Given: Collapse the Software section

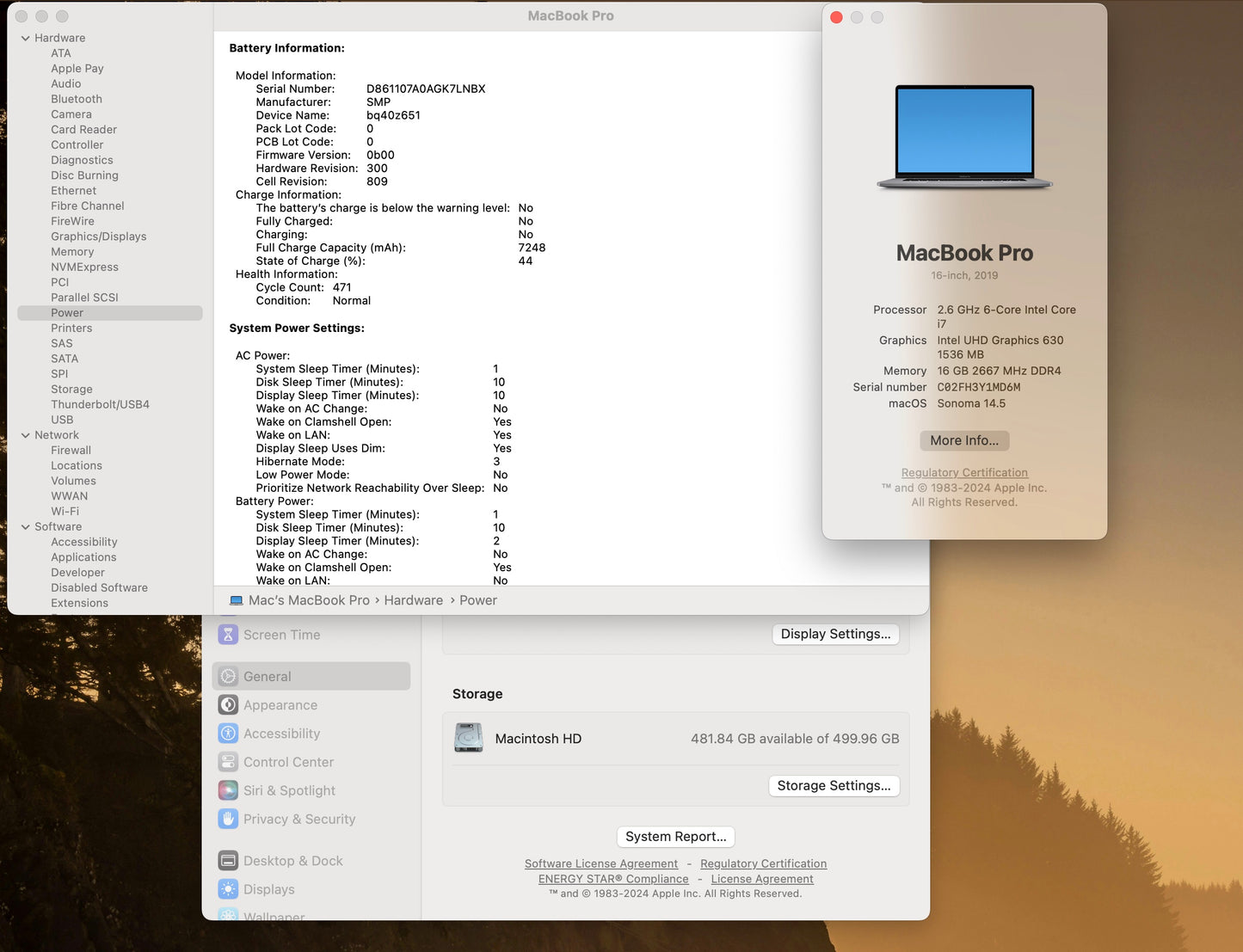Looking at the screenshot, I should 25,526.
